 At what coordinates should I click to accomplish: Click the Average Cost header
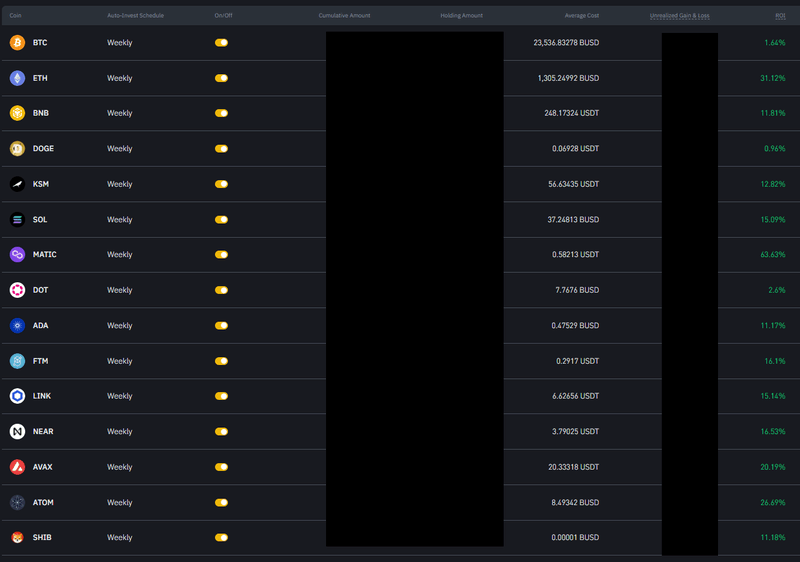pyautogui.click(x=582, y=15)
